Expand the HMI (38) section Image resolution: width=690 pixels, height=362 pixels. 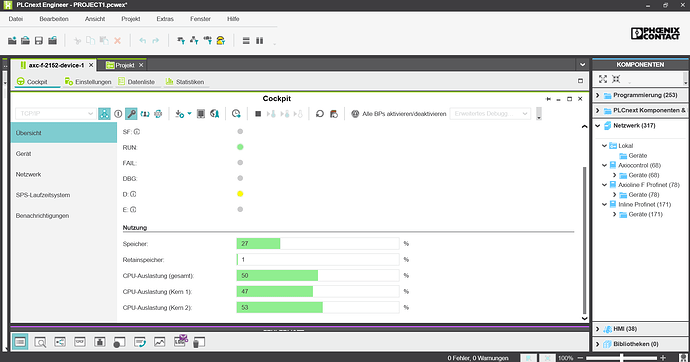click(598, 329)
